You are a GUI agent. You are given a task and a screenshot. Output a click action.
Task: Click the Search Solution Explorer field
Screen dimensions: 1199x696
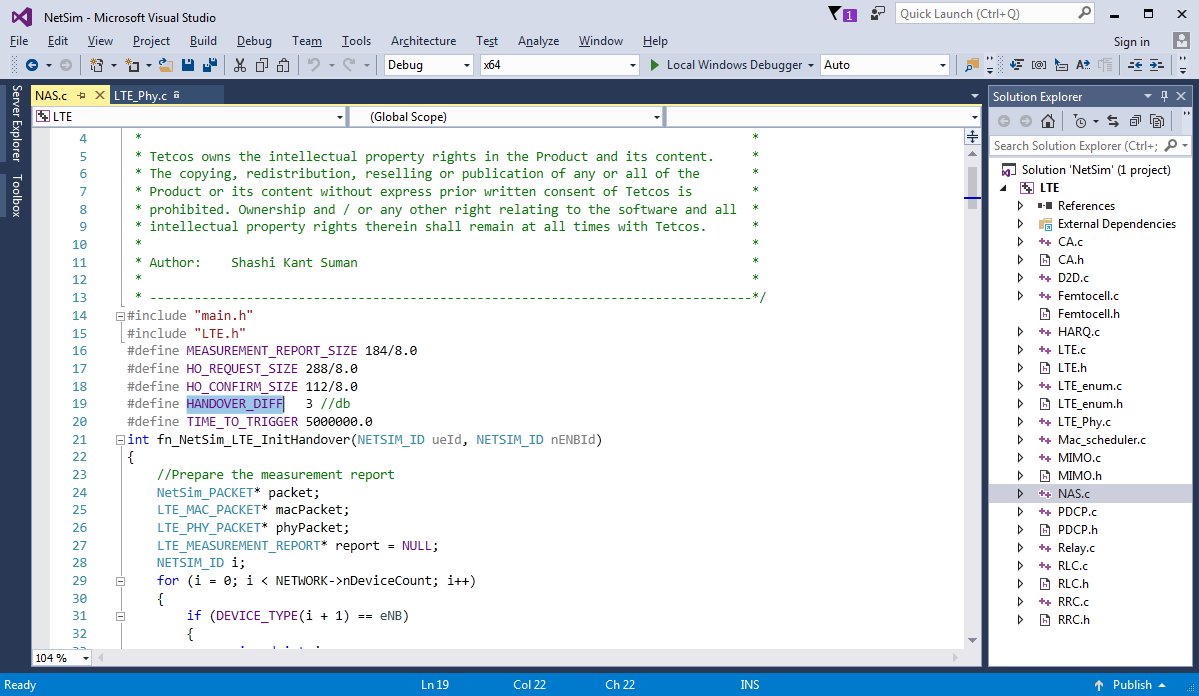(x=1089, y=145)
